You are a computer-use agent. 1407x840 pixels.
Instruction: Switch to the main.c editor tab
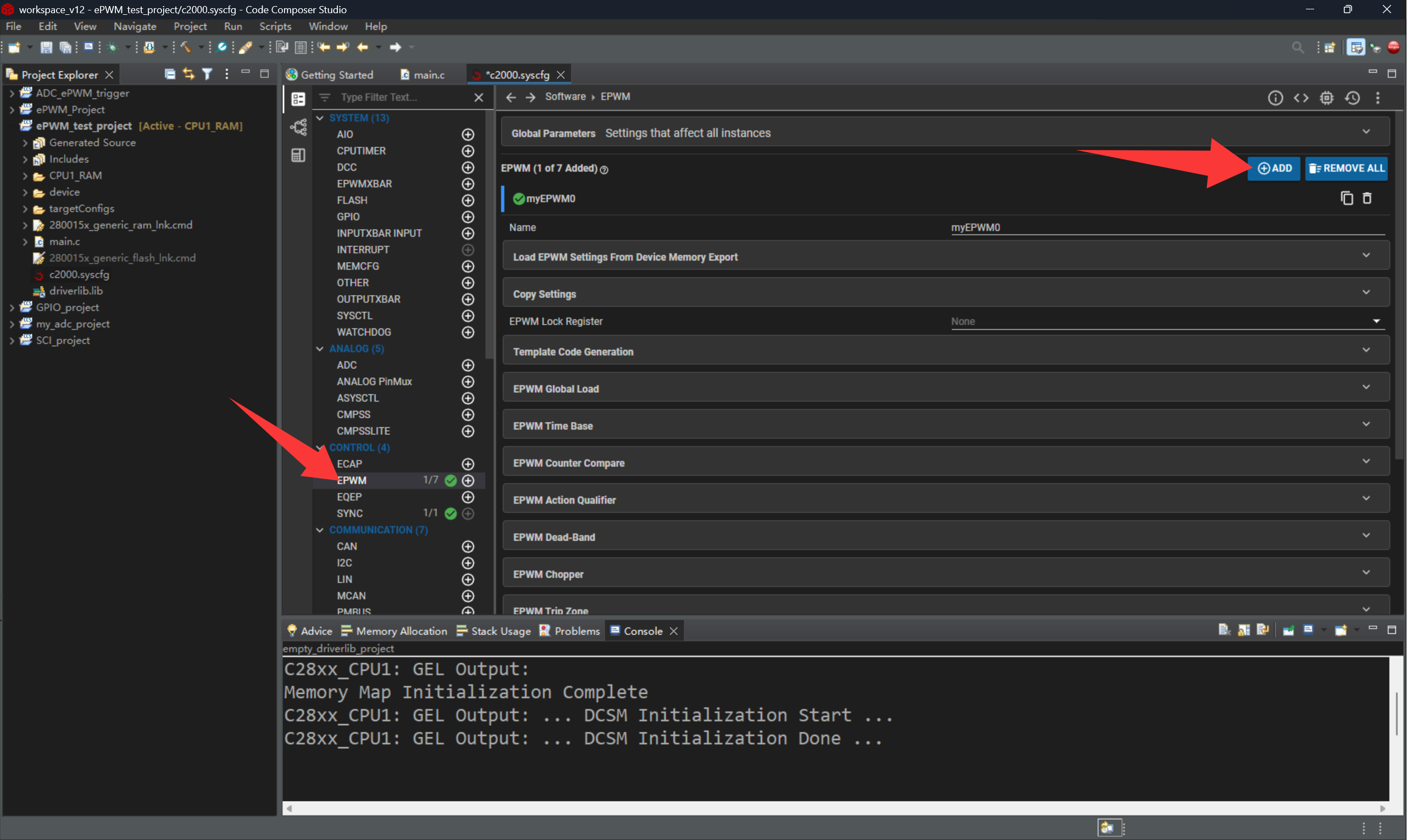click(428, 75)
